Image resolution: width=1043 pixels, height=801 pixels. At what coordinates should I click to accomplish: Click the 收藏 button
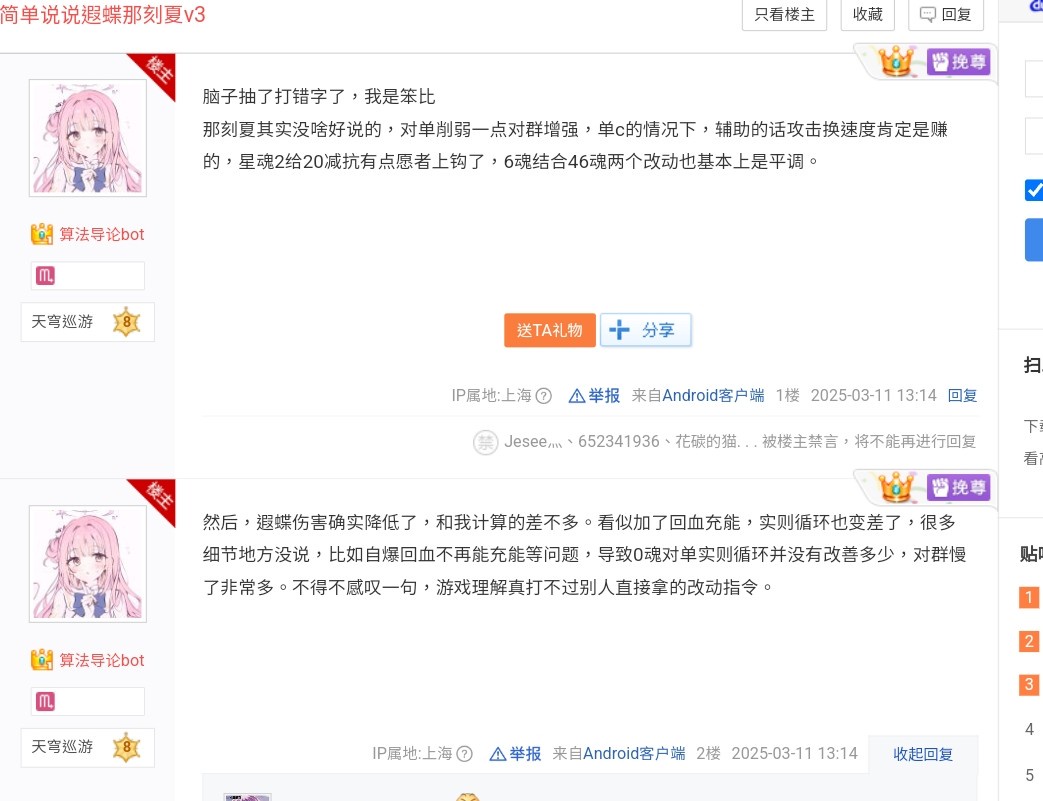867,15
